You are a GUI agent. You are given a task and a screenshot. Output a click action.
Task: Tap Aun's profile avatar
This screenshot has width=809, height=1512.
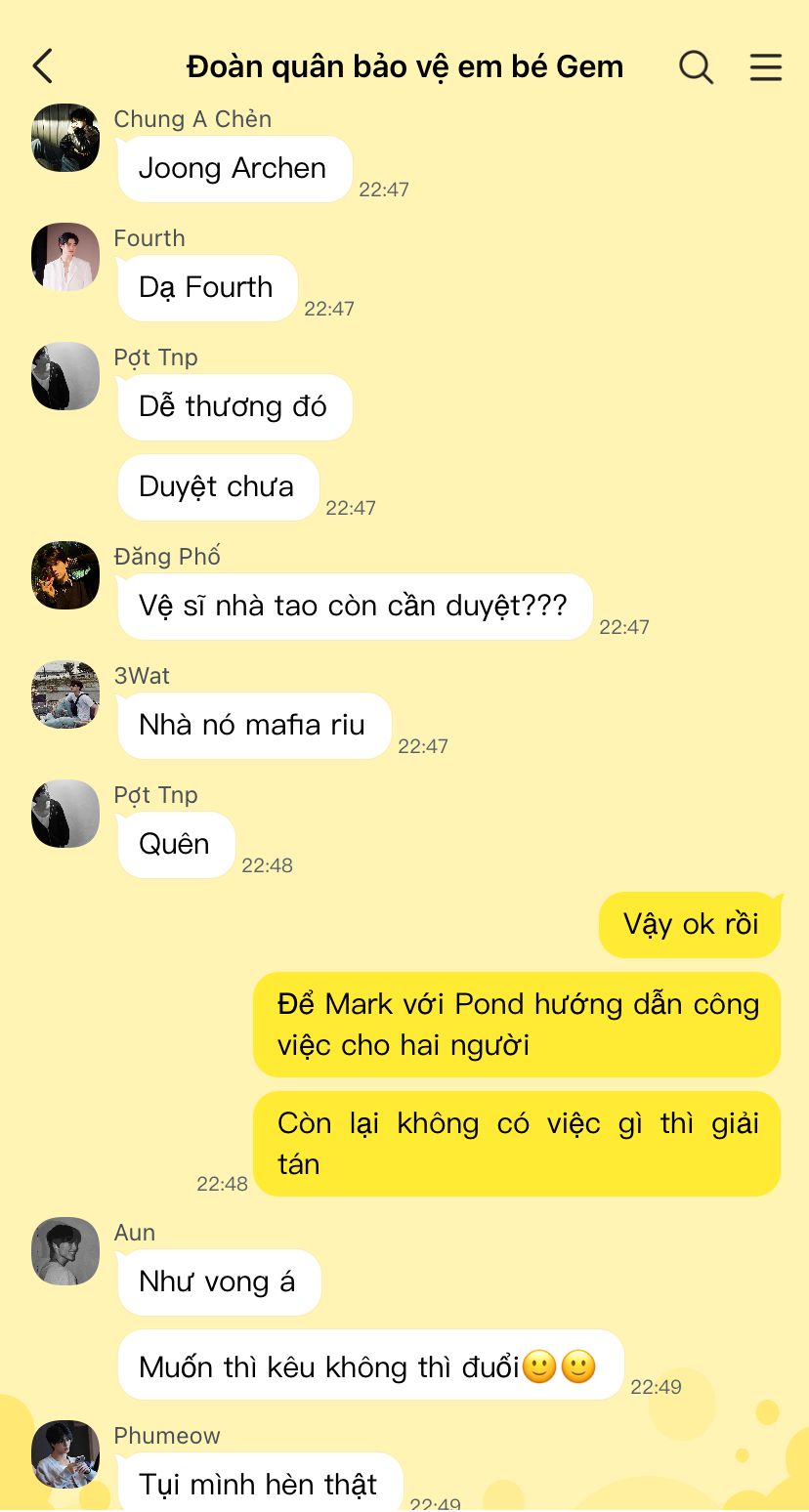point(65,1251)
